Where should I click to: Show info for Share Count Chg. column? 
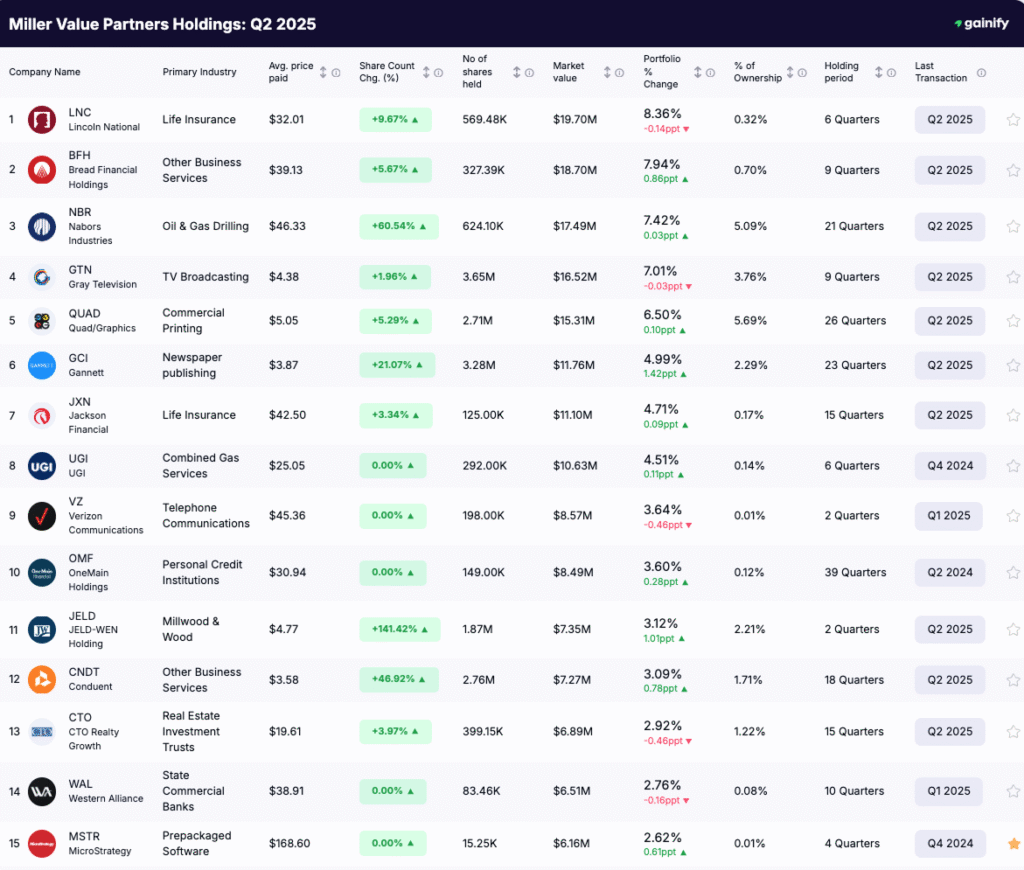438,72
